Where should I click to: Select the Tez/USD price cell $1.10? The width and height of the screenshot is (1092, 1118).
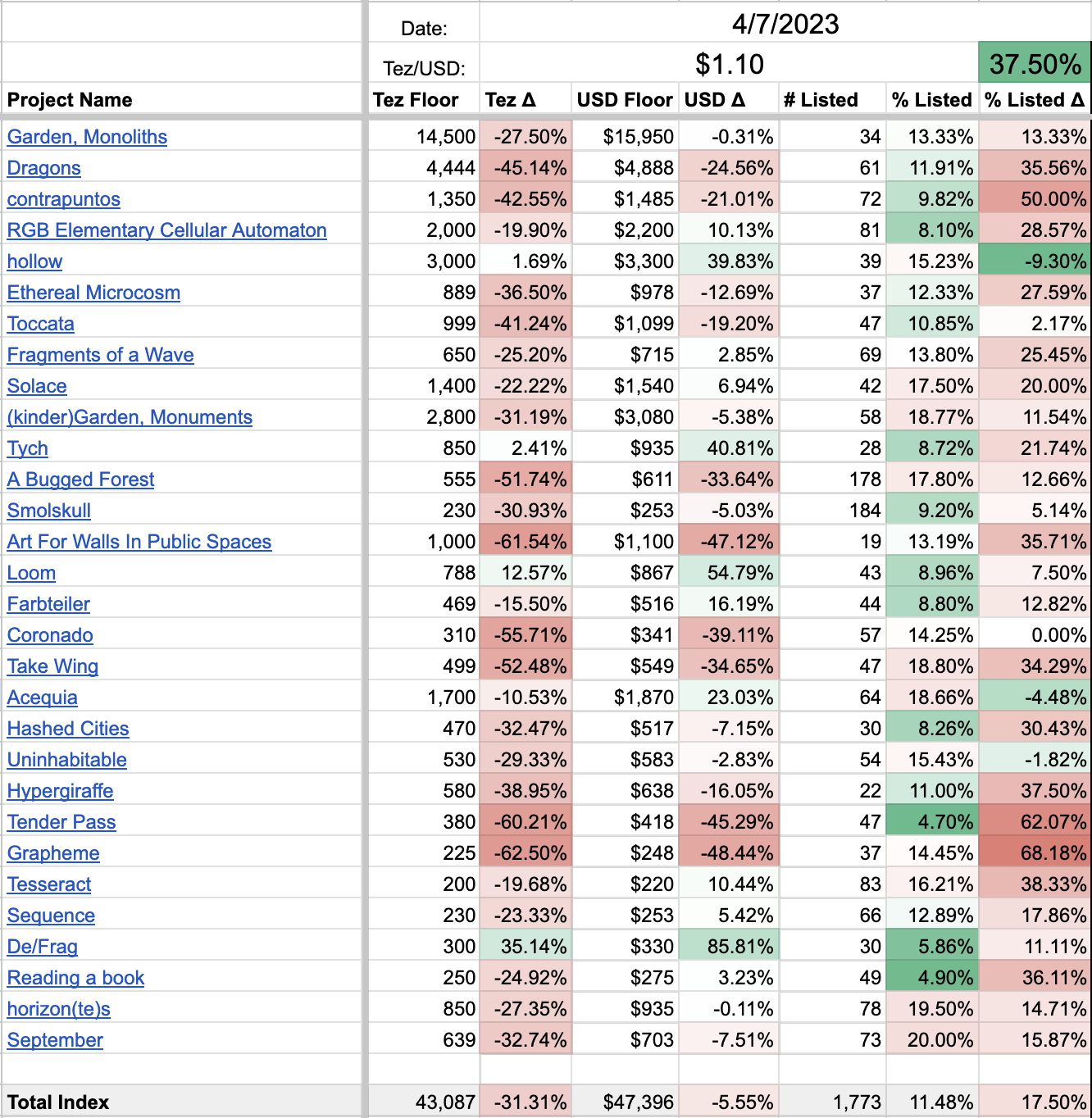coord(729,64)
